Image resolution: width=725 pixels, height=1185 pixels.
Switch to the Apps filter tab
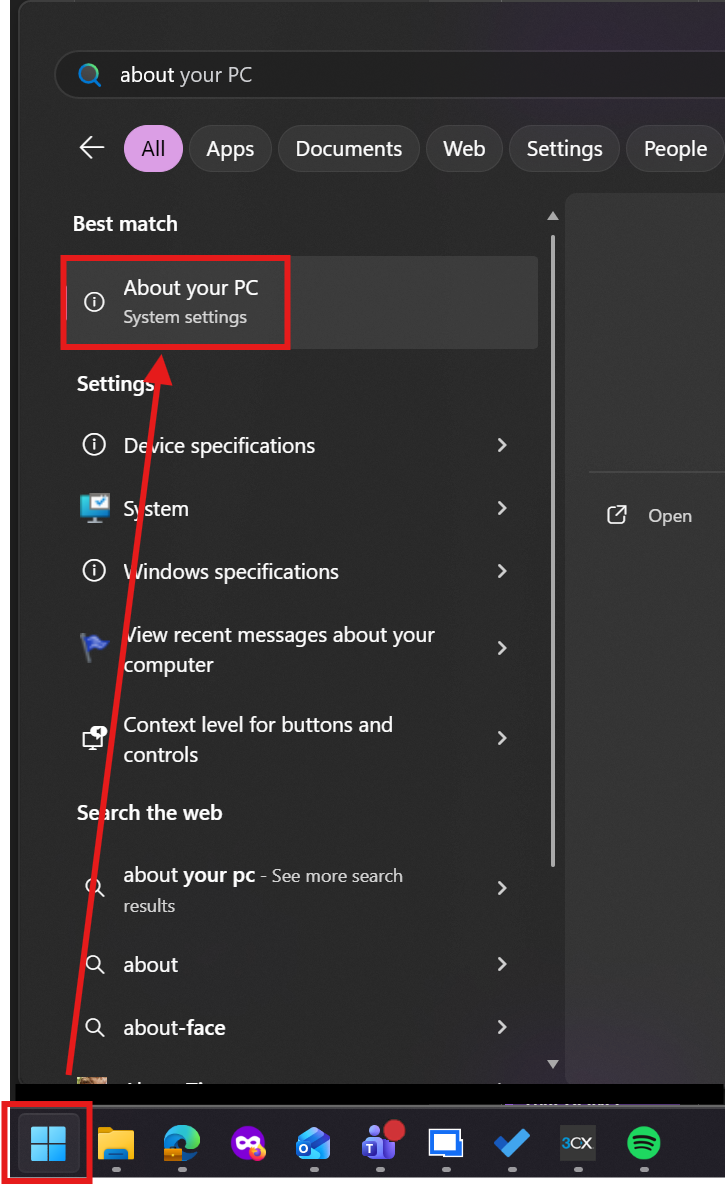click(230, 149)
